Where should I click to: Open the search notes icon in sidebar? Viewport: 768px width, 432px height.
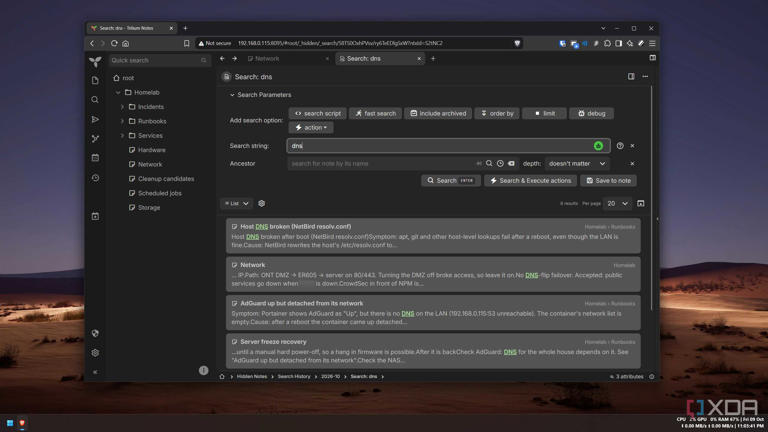coord(95,99)
